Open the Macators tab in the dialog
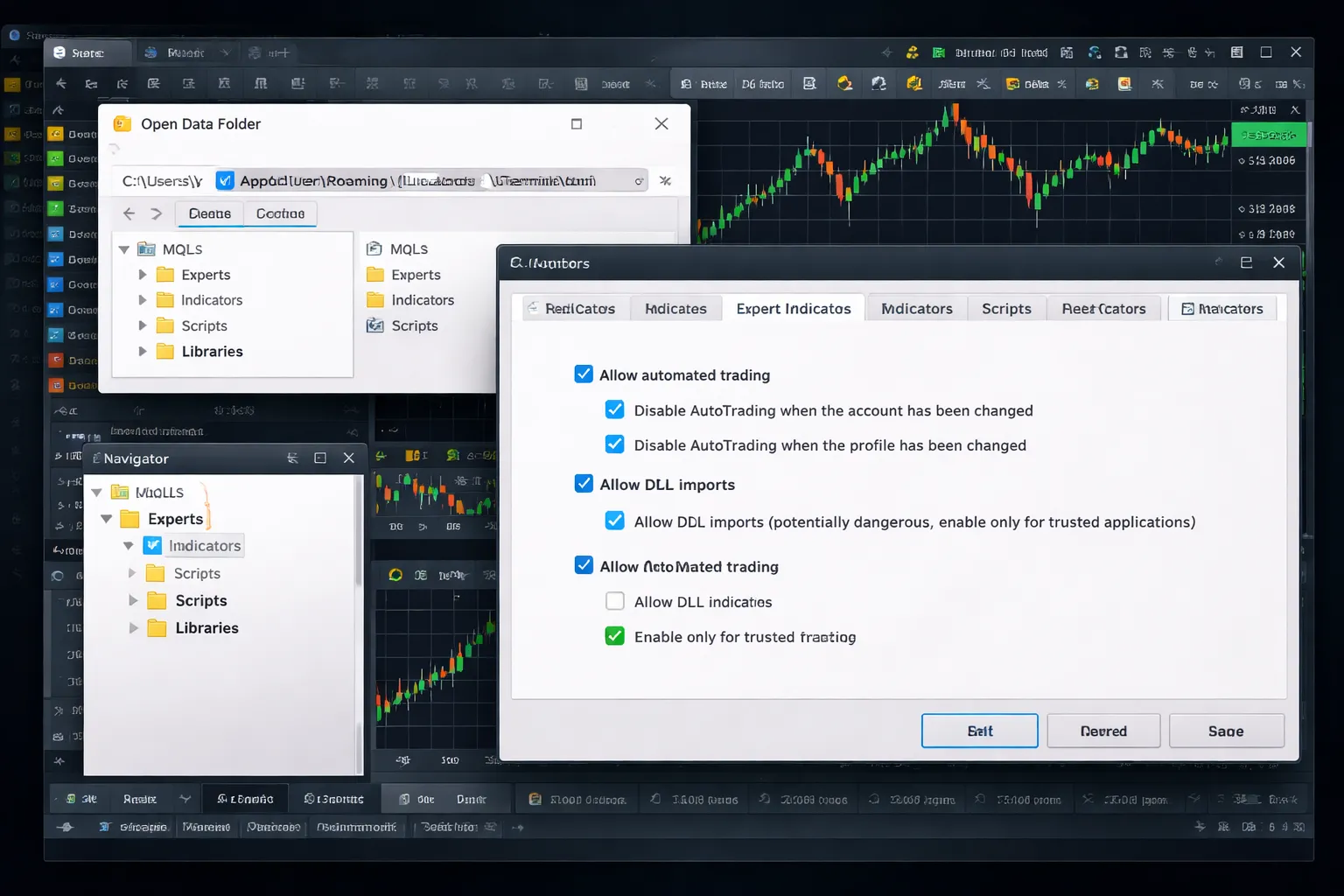Image resolution: width=1344 pixels, height=896 pixels. [1222, 308]
